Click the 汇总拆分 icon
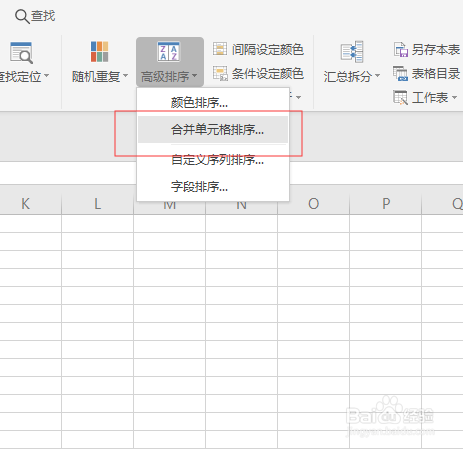Image resolution: width=463 pixels, height=449 pixels. click(x=352, y=52)
